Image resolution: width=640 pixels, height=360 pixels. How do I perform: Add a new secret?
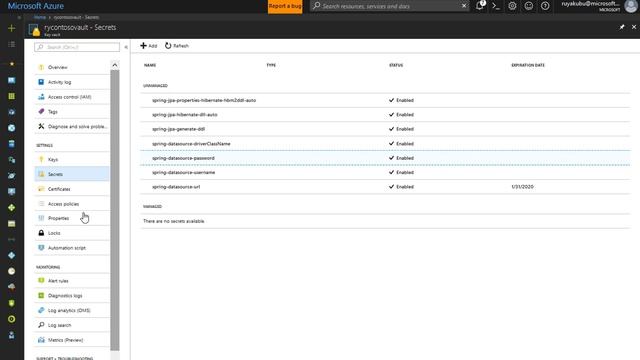(149, 46)
